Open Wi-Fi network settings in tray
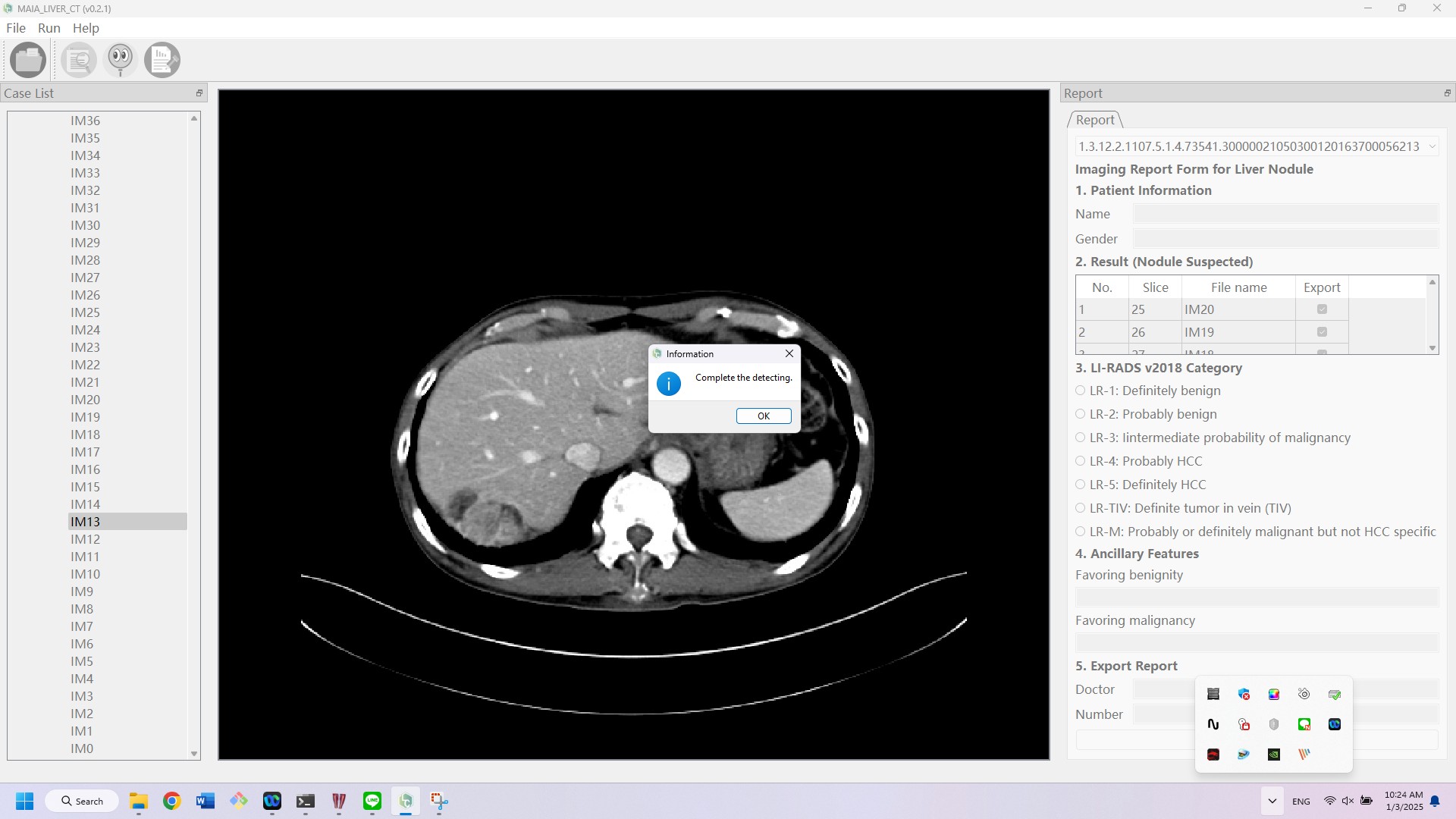 coord(1329,801)
